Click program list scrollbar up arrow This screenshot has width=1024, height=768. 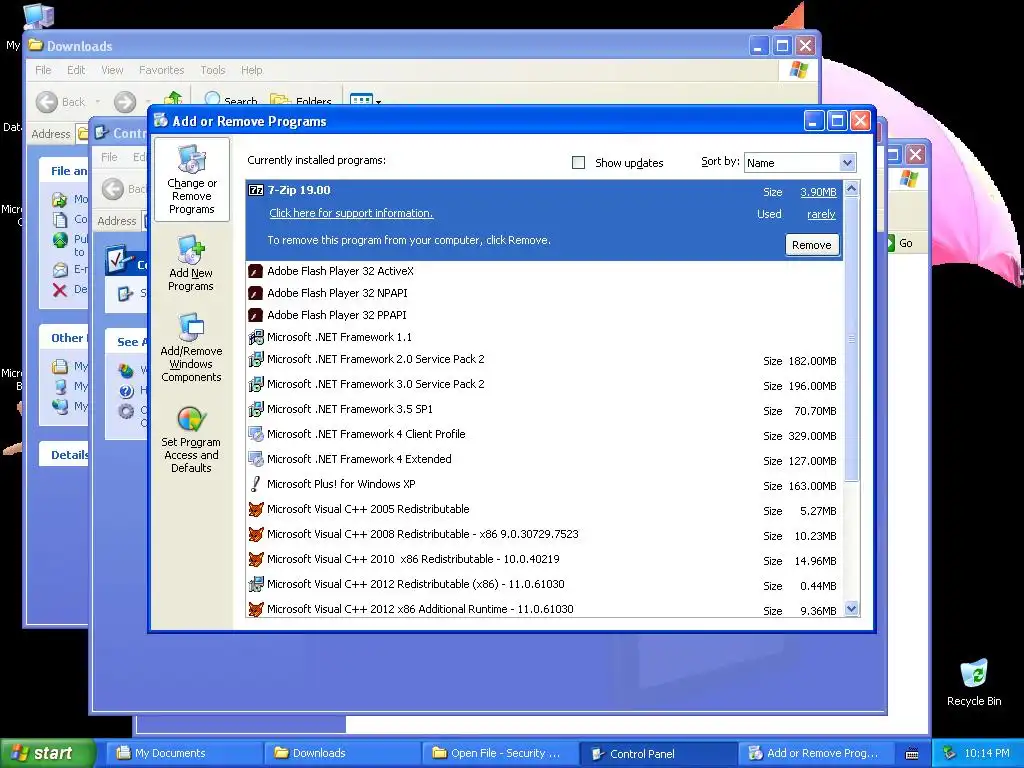(851, 189)
